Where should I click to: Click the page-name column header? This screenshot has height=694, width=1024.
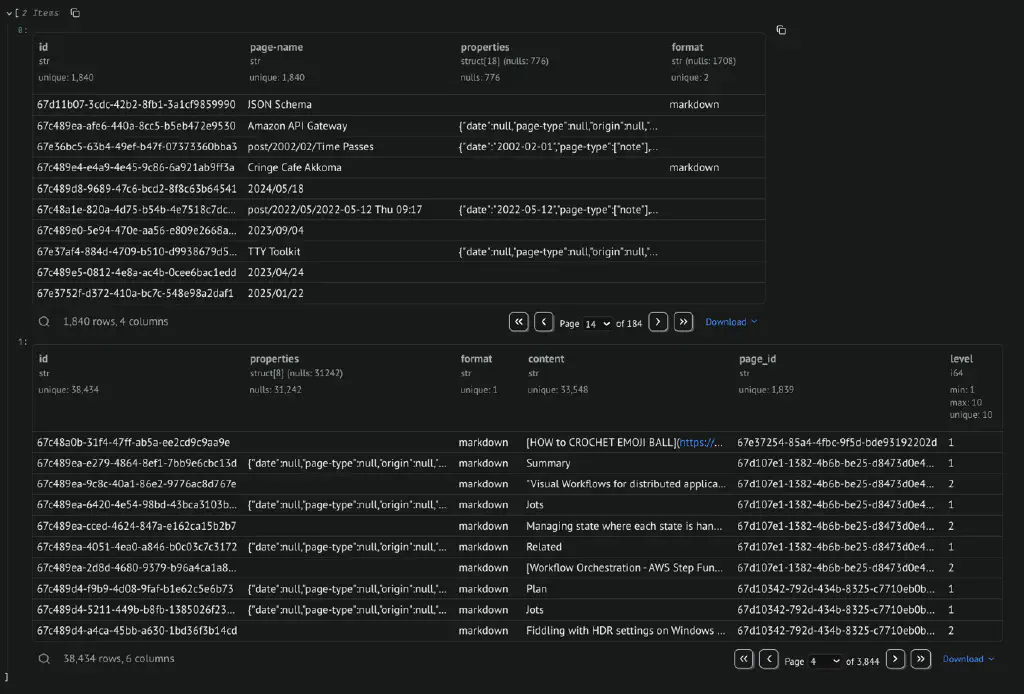coord(276,47)
